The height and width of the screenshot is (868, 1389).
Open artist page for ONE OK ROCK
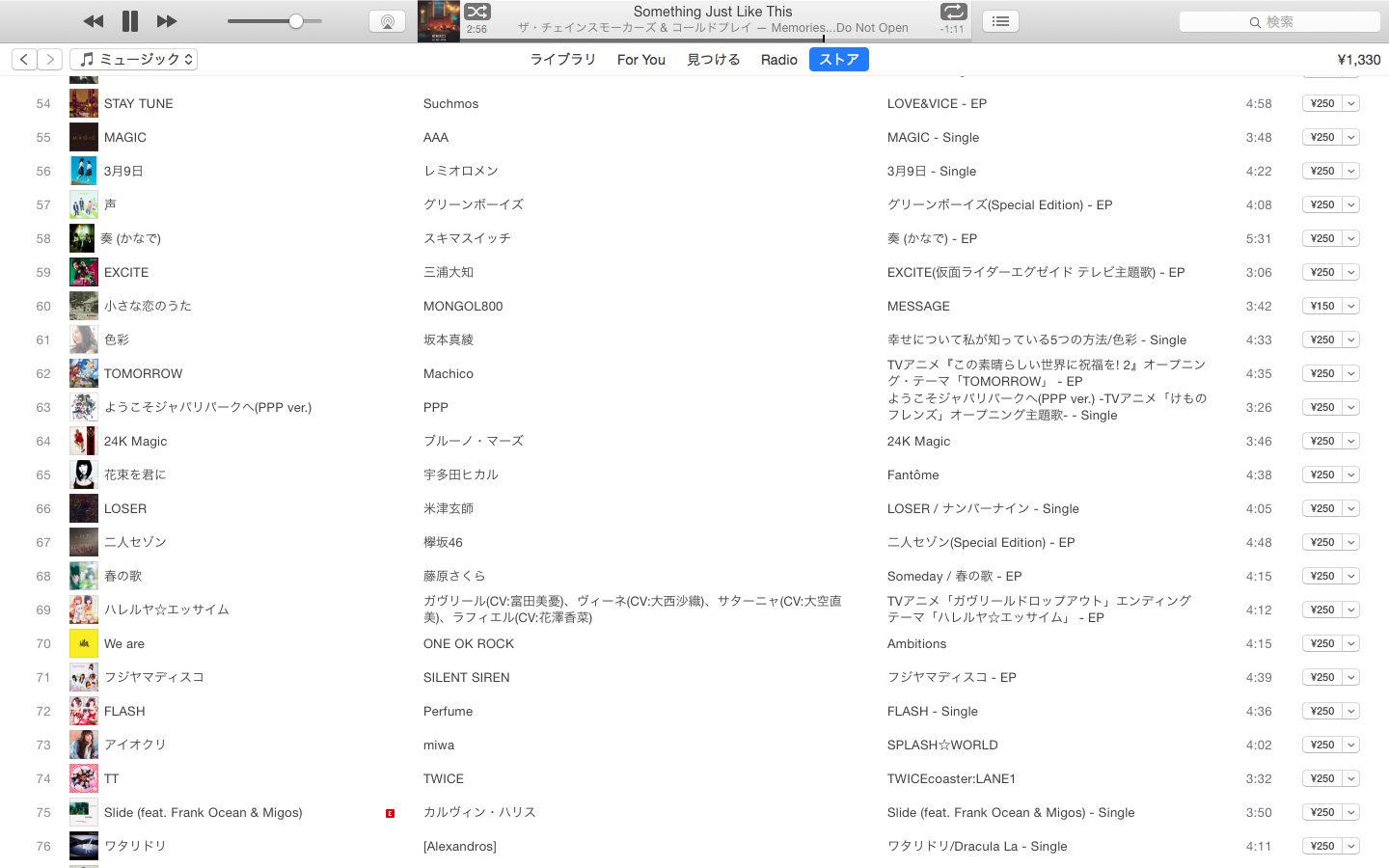468,643
